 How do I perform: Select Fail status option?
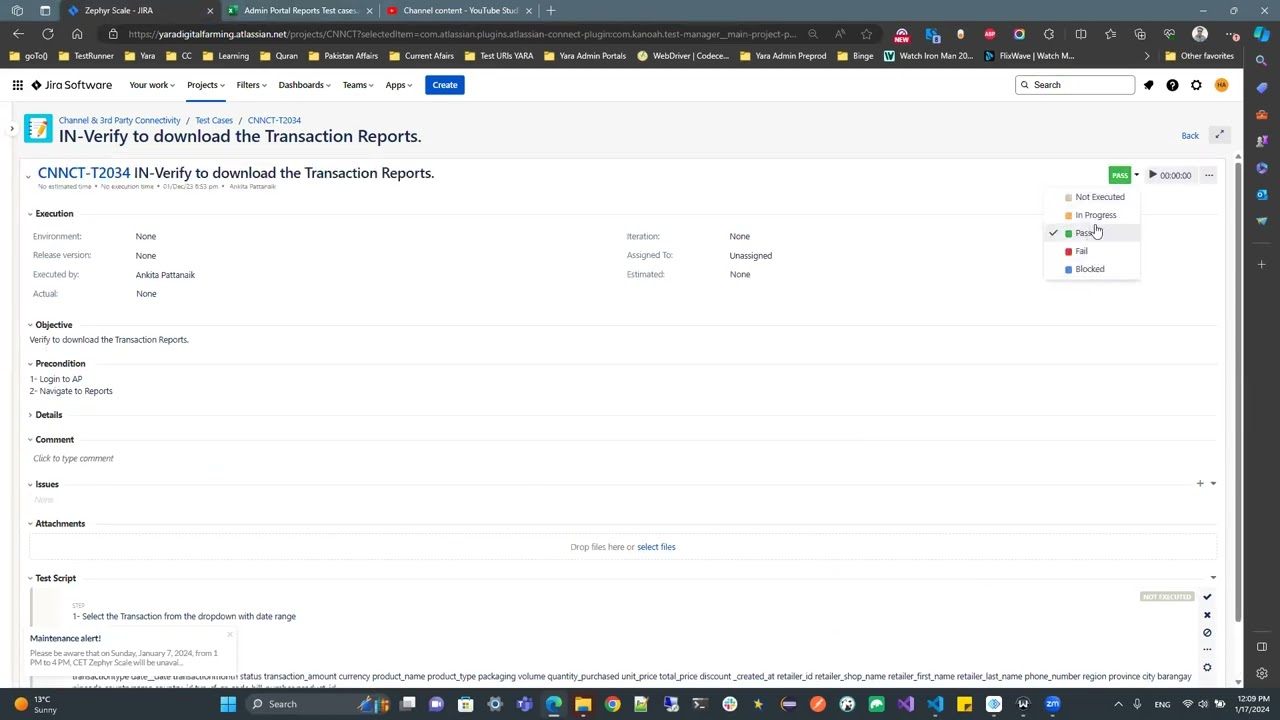[x=1092, y=251]
